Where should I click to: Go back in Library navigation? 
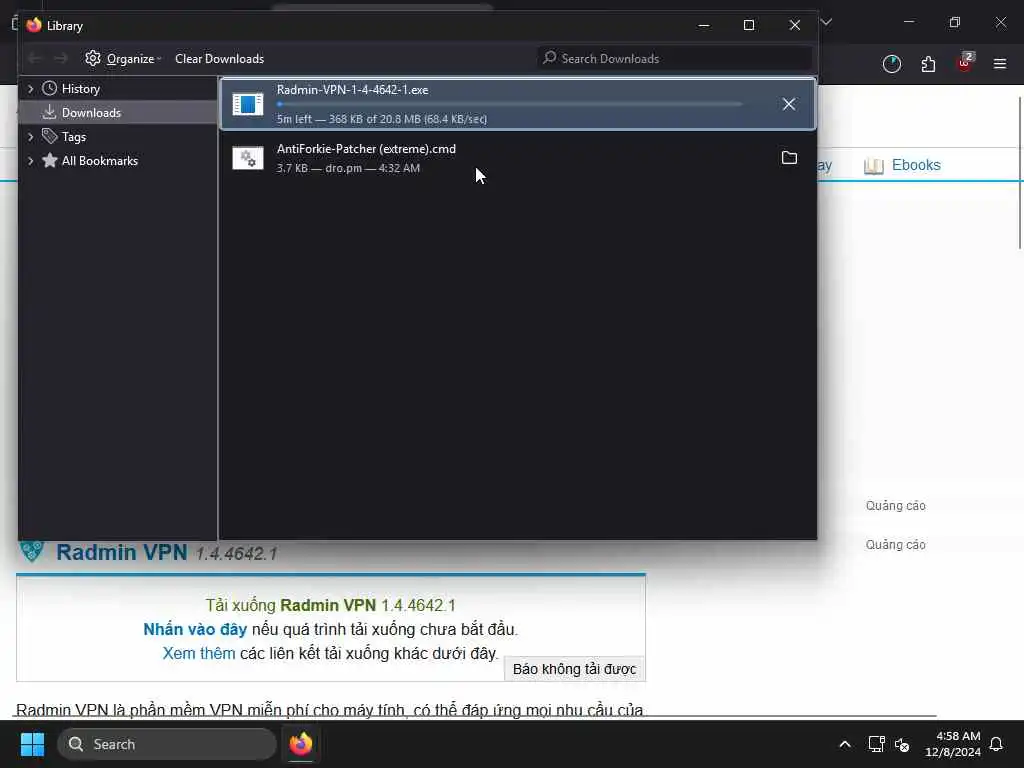pos(35,59)
